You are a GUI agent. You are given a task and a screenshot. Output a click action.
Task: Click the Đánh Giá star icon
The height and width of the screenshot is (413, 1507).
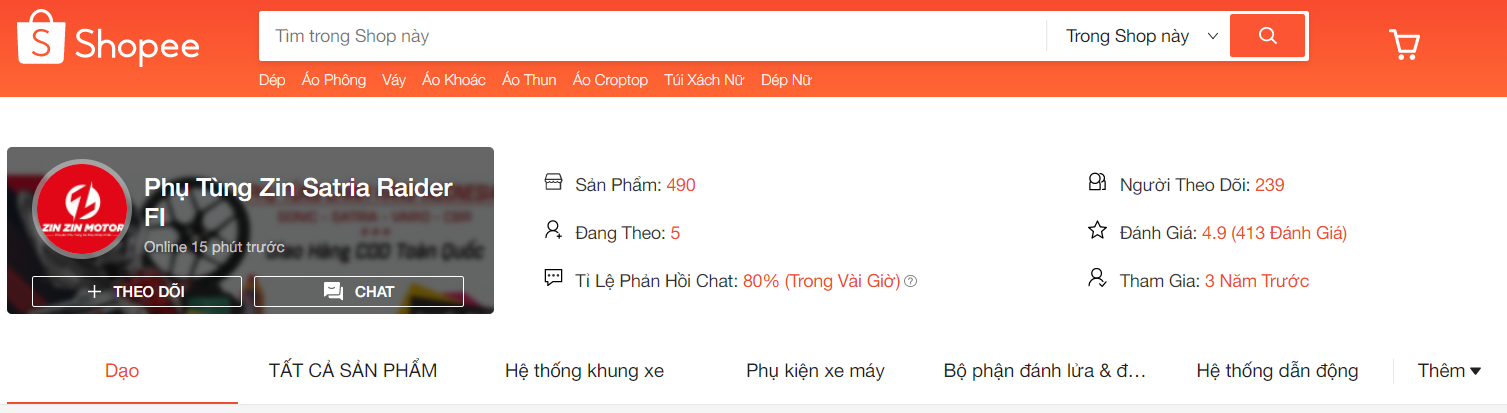pos(1097,231)
